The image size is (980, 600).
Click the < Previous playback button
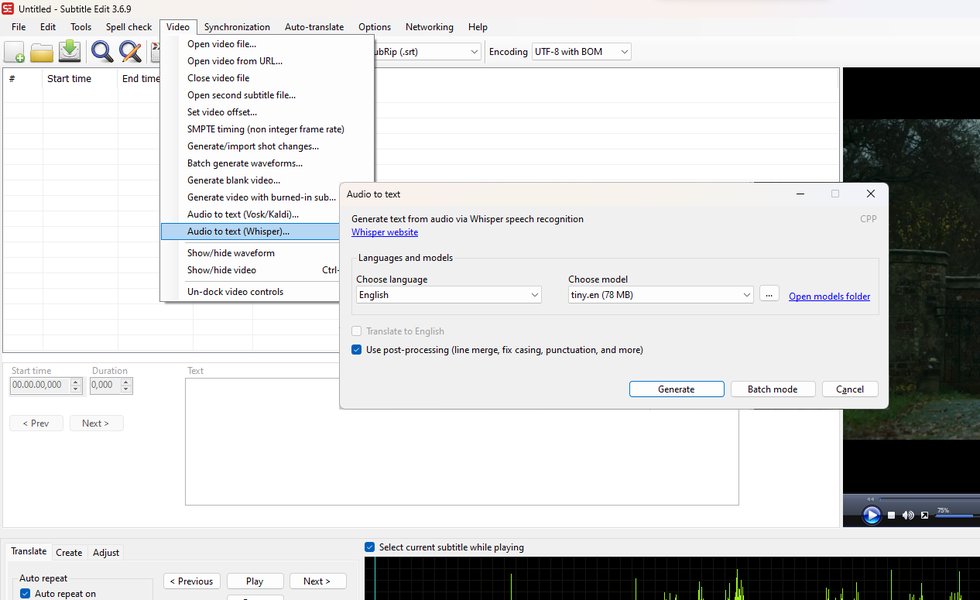[x=192, y=581]
